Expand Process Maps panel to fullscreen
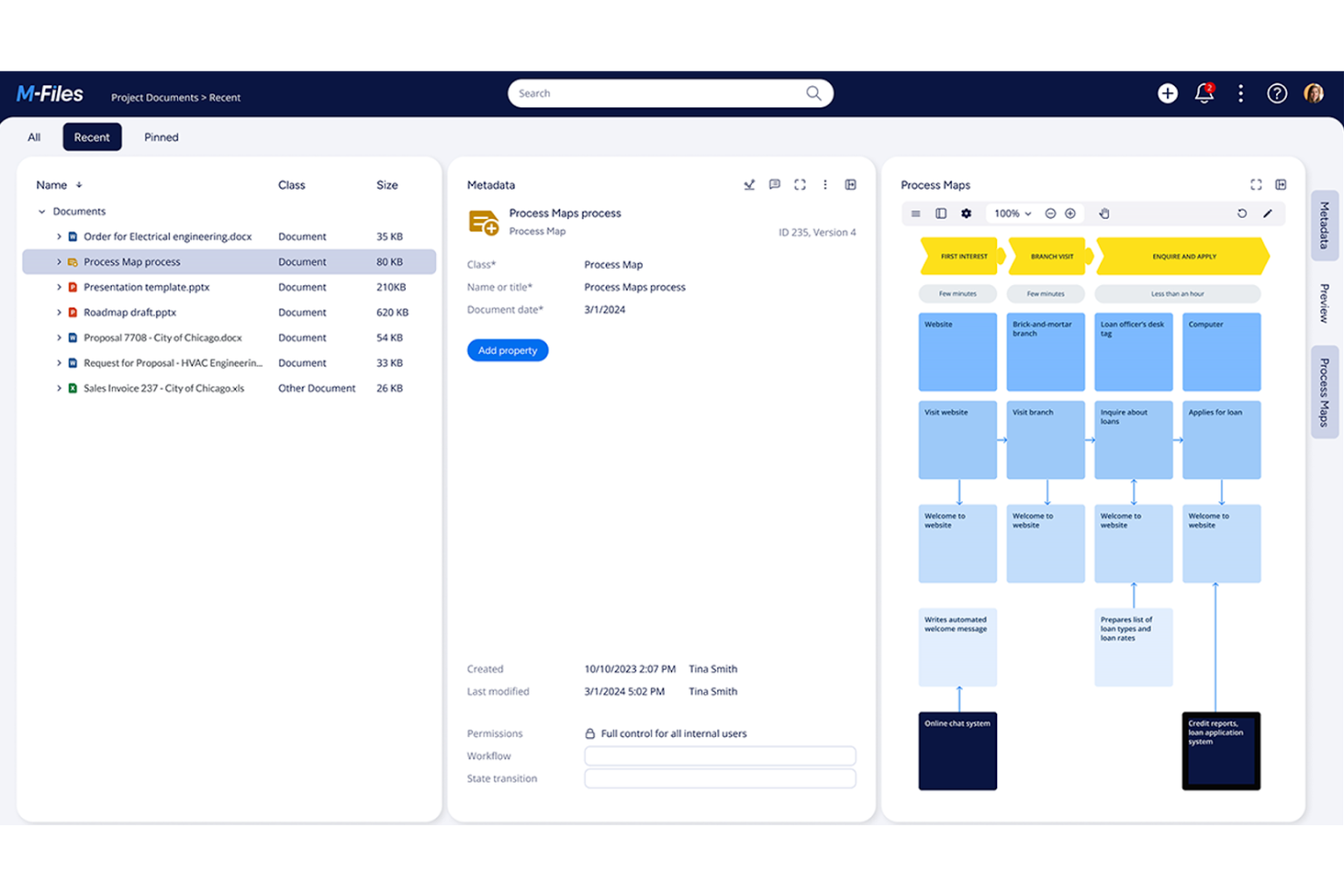 point(1256,184)
